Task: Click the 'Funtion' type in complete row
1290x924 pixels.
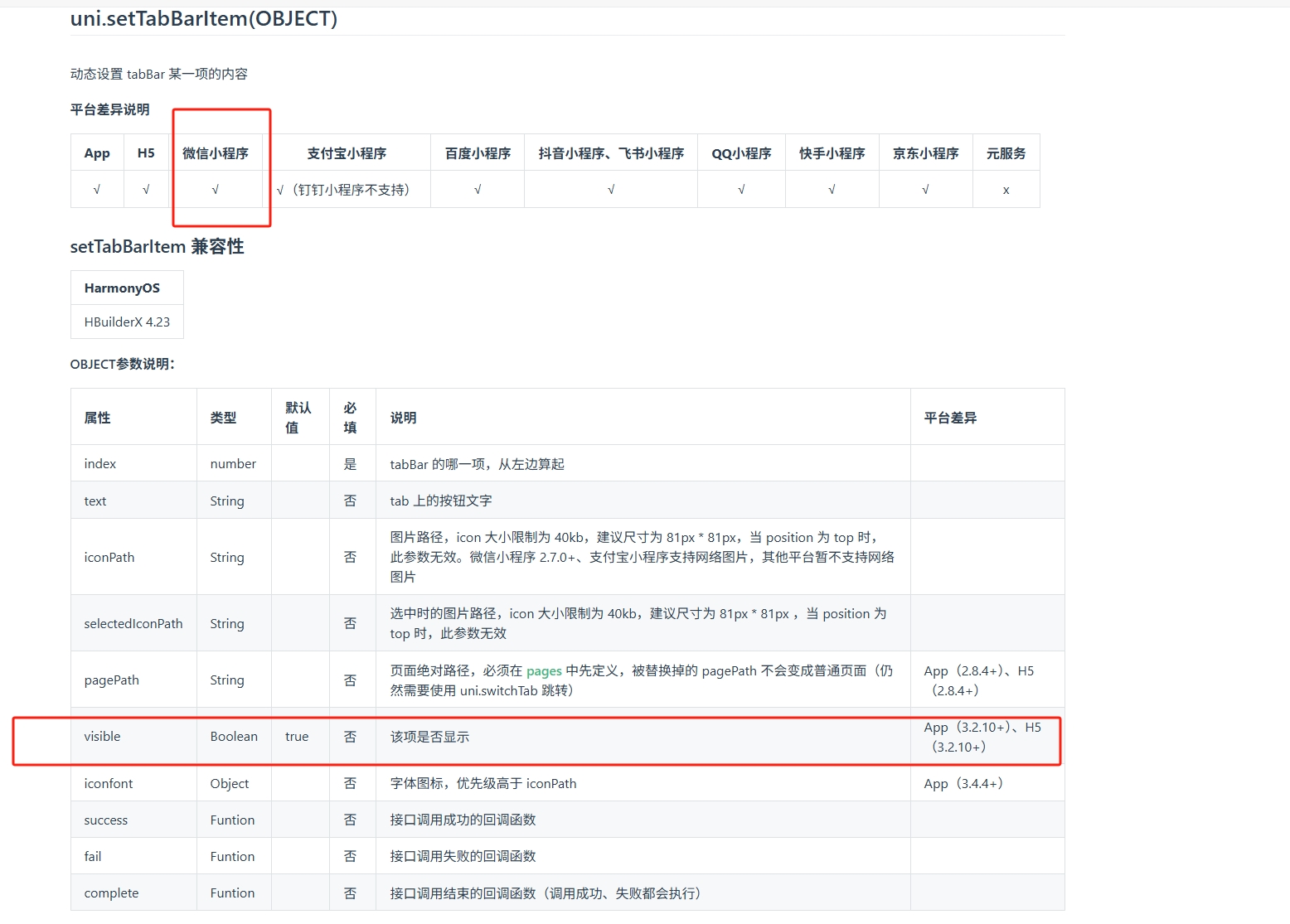Action: [x=234, y=893]
